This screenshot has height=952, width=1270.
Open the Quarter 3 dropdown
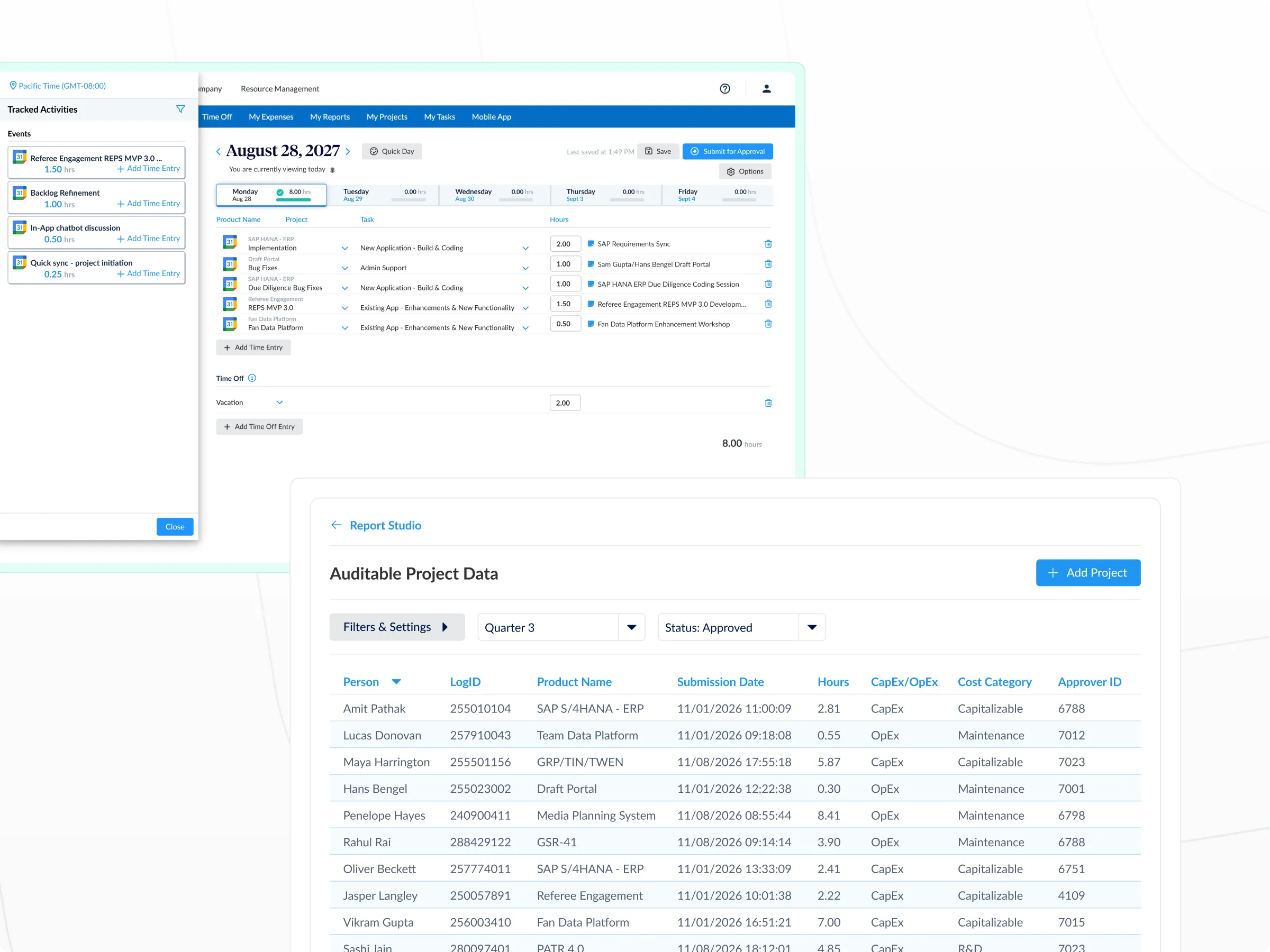pos(631,627)
